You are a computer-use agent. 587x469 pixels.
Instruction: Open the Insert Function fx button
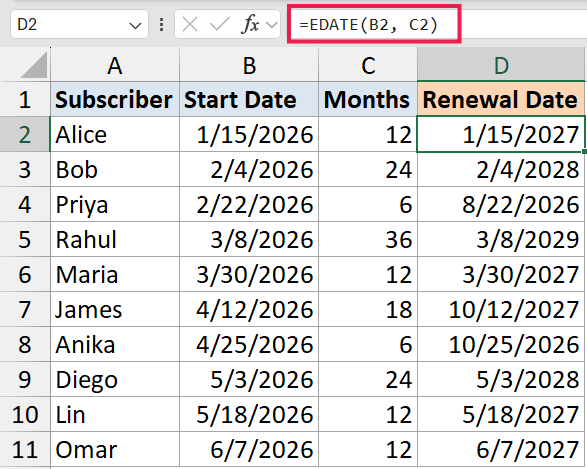pos(250,25)
